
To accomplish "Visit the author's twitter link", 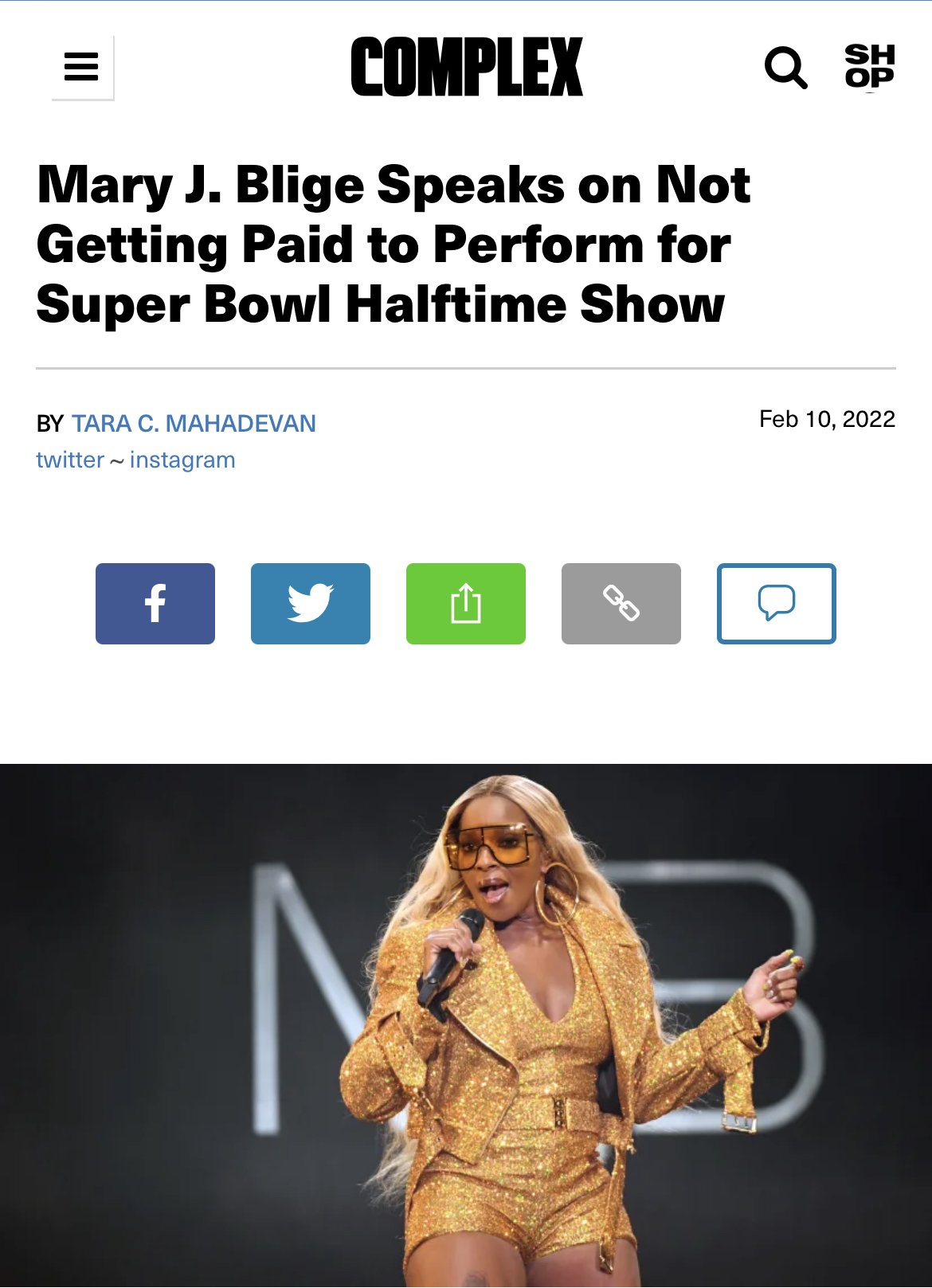I will pos(70,460).
